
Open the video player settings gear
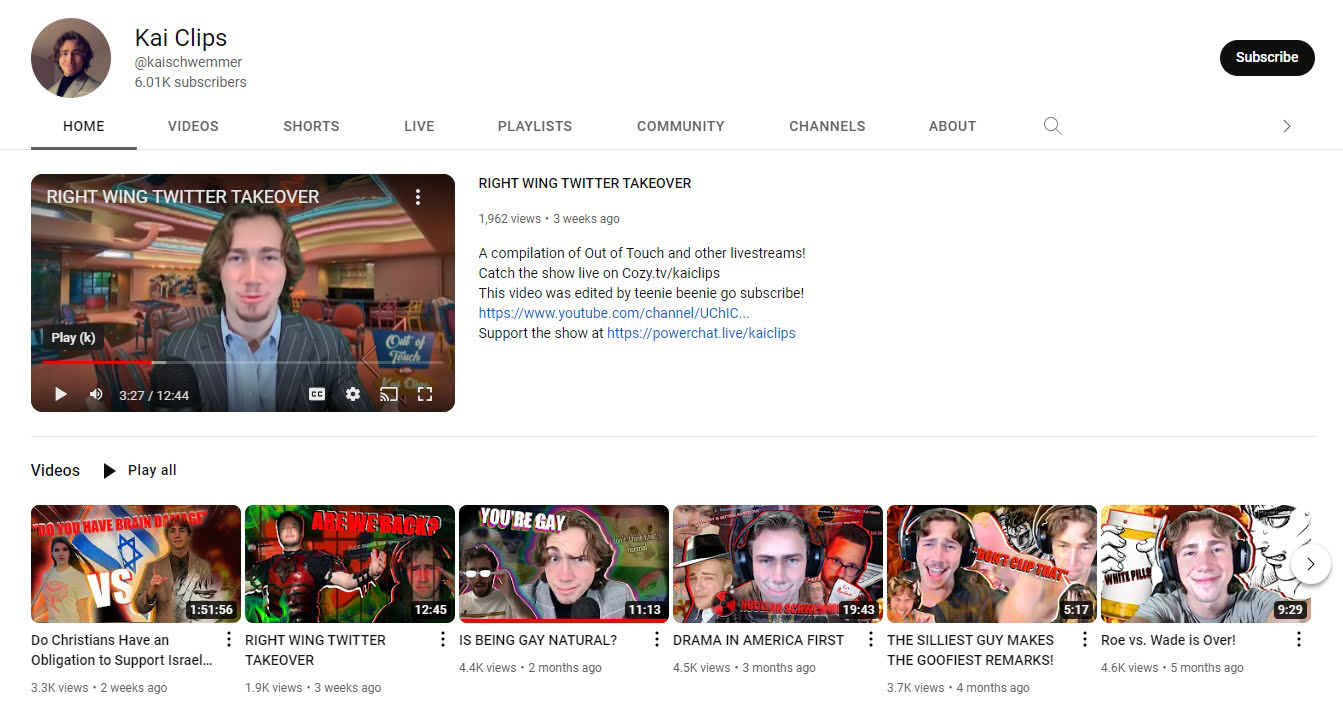point(353,394)
